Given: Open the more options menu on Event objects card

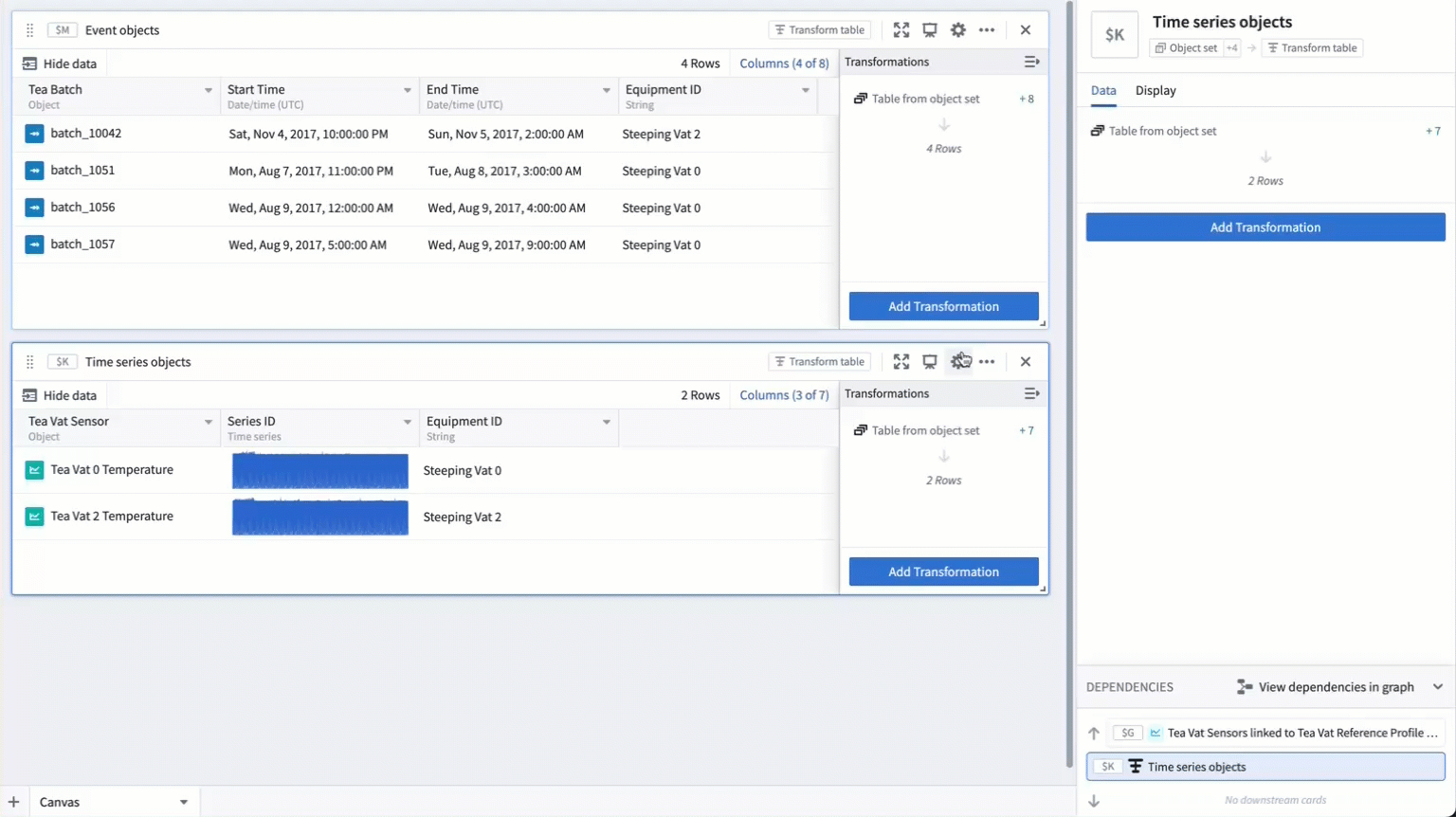Looking at the screenshot, I should coord(987,29).
